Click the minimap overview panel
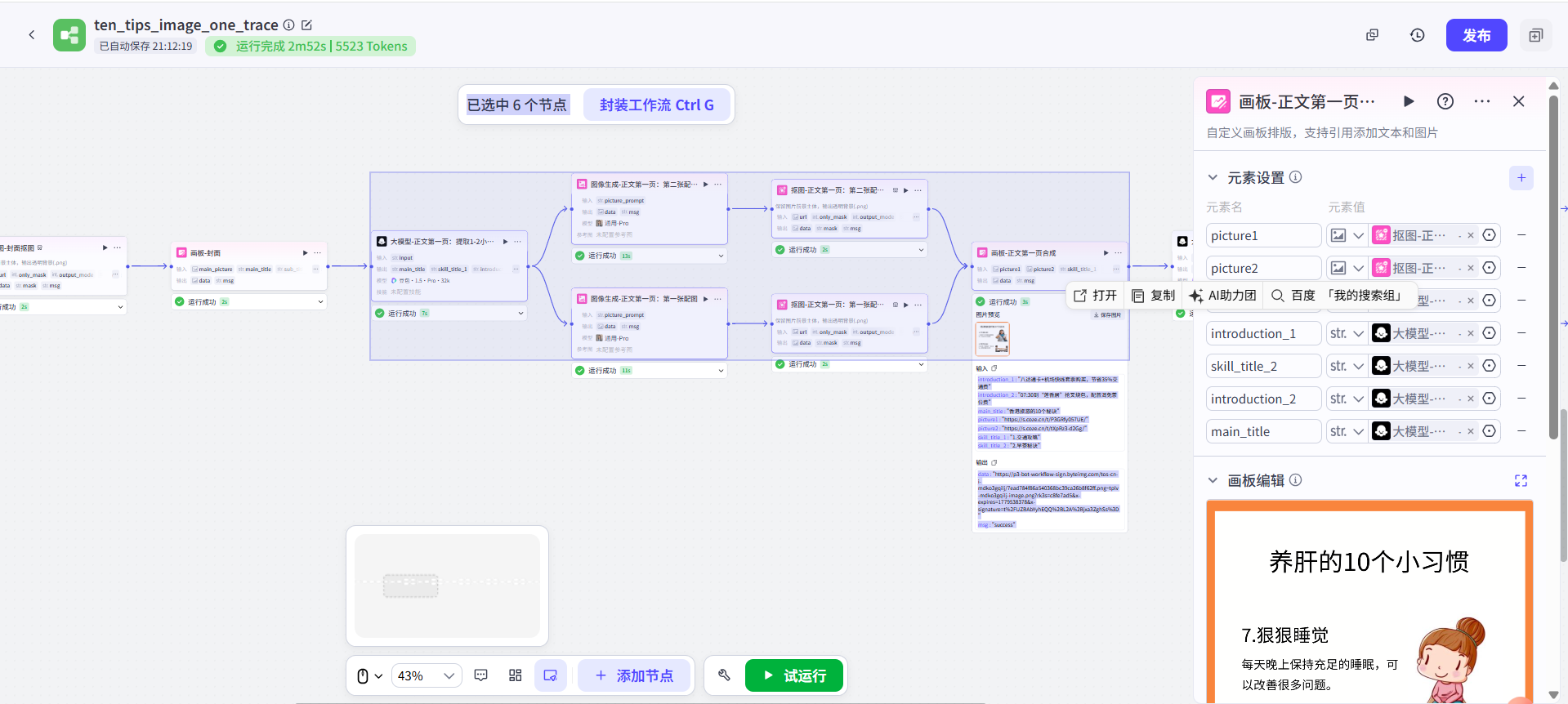This screenshot has height=704, width=1568. pyautogui.click(x=447, y=586)
